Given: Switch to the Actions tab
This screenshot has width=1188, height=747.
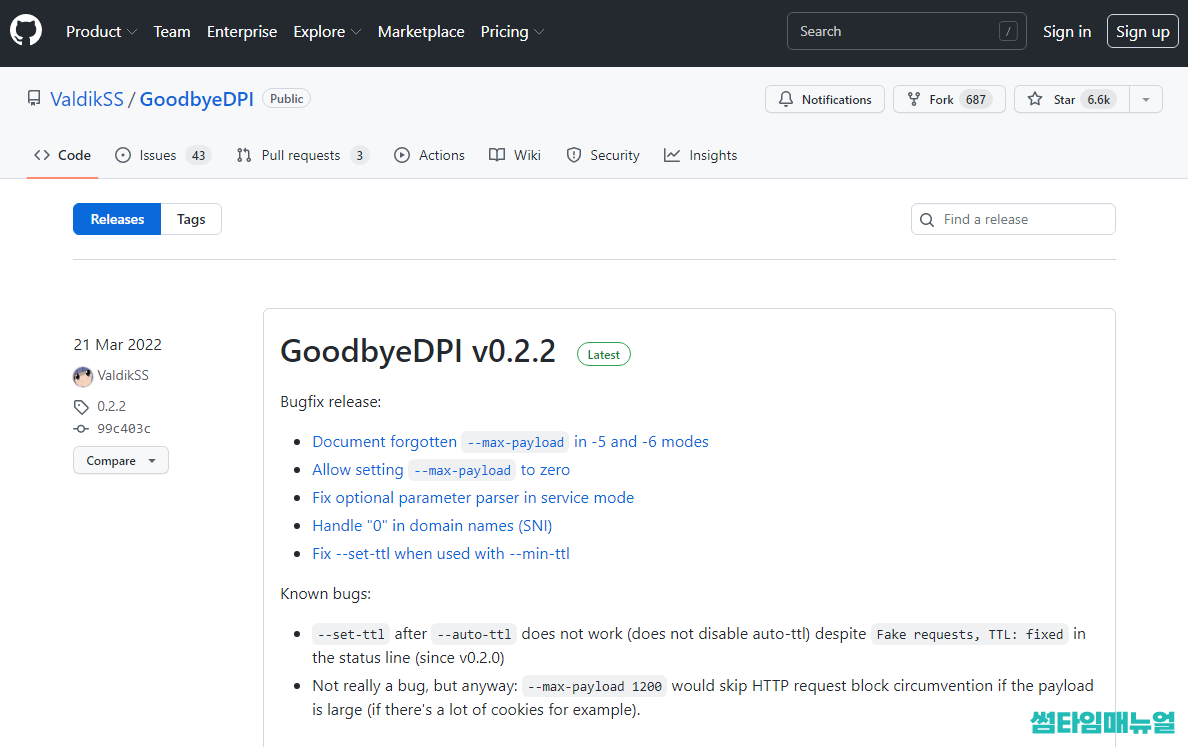Looking at the screenshot, I should tap(429, 155).
